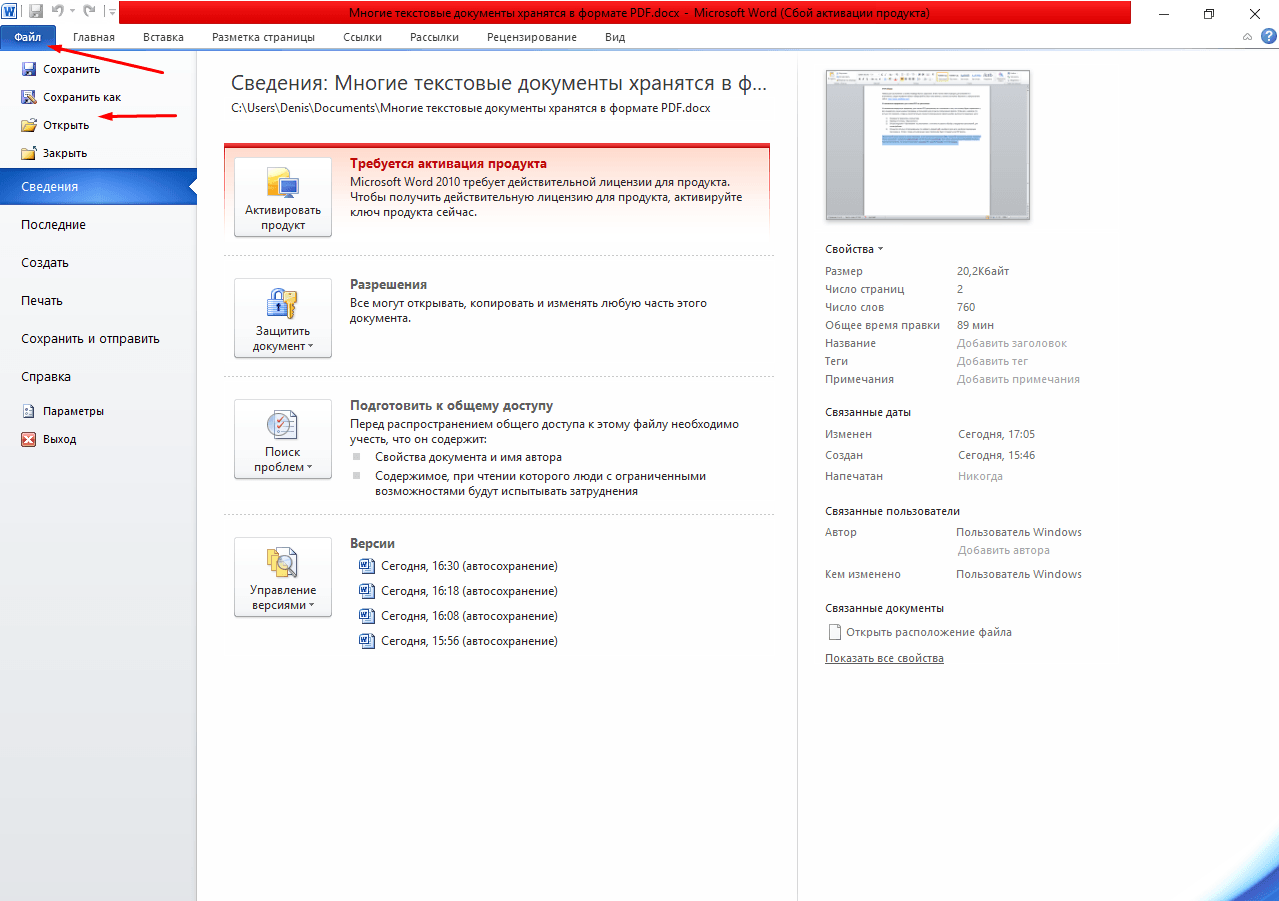Click the editing time value 89 мин
This screenshot has height=901, width=1279.
975,325
